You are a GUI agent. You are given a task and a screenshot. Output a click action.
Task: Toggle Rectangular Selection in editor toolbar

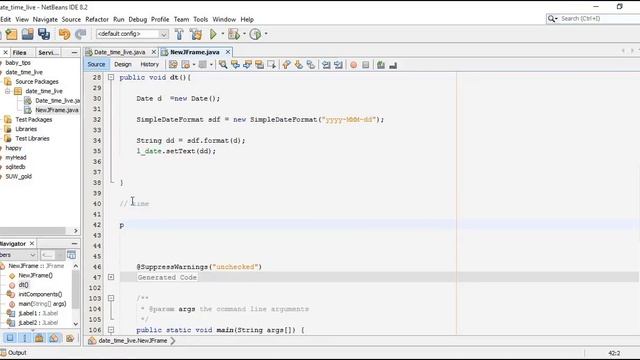pyautogui.click(x=271, y=65)
